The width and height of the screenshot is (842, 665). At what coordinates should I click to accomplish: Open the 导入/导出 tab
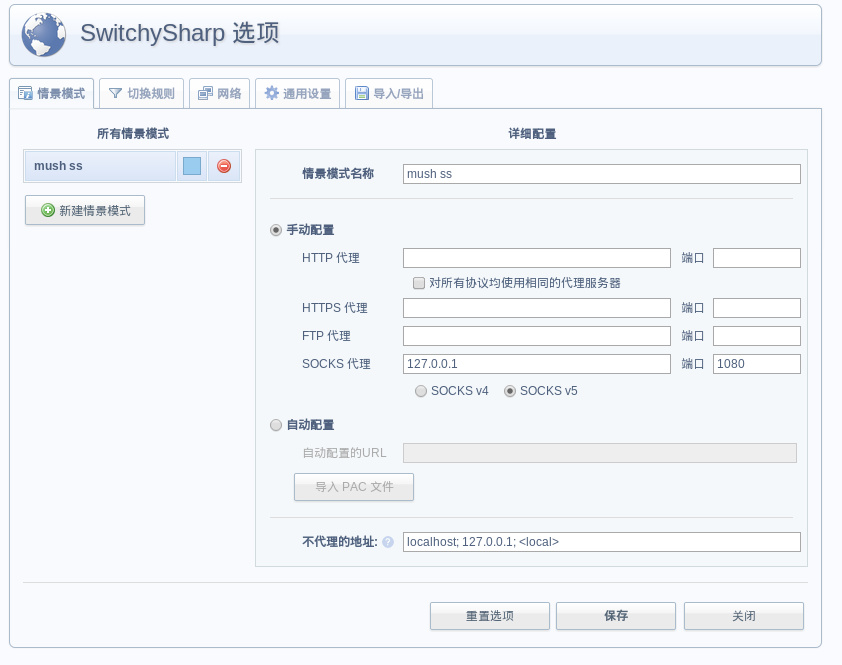coord(389,93)
